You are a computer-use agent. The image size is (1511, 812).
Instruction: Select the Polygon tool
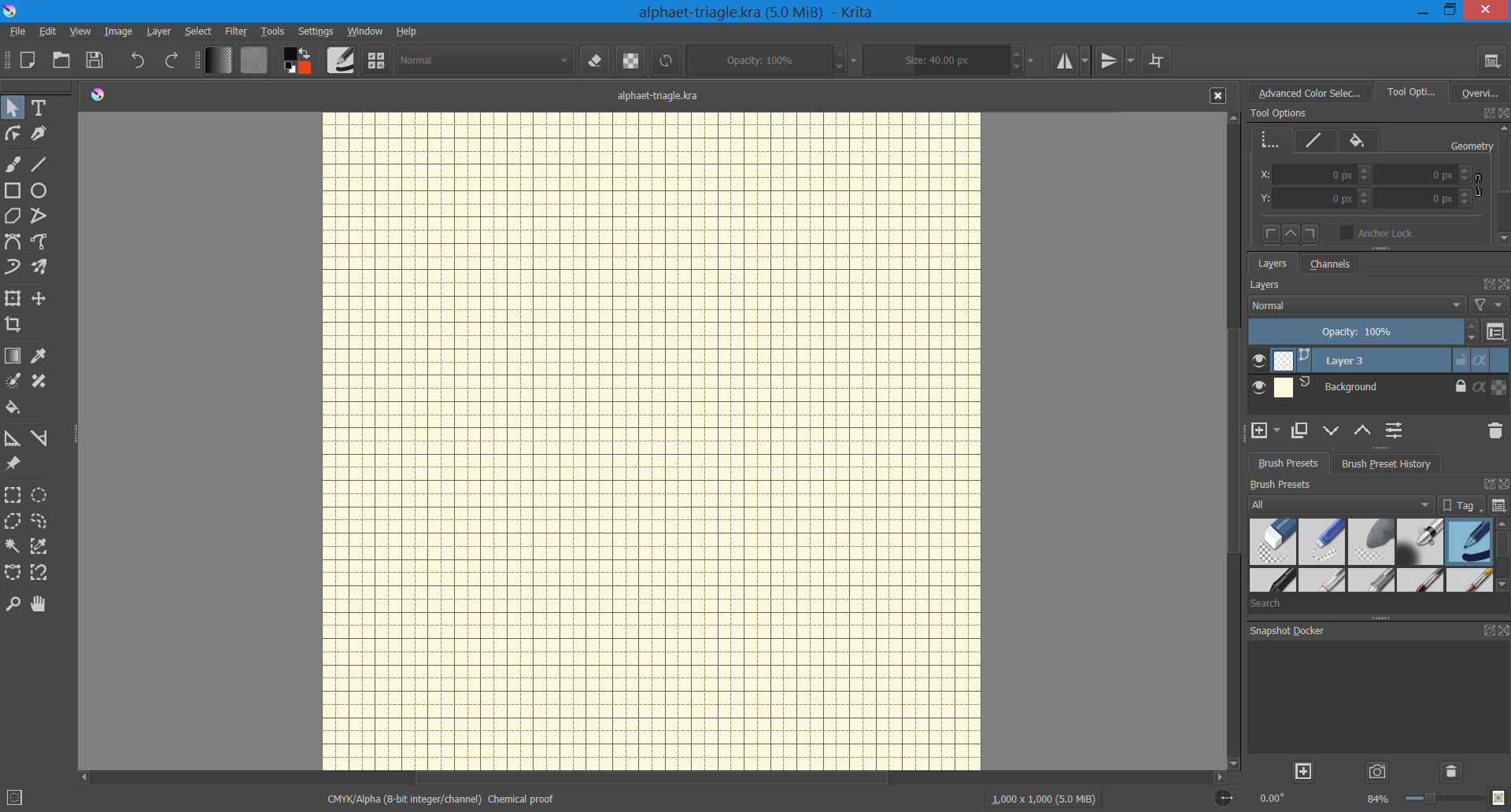pos(13,216)
